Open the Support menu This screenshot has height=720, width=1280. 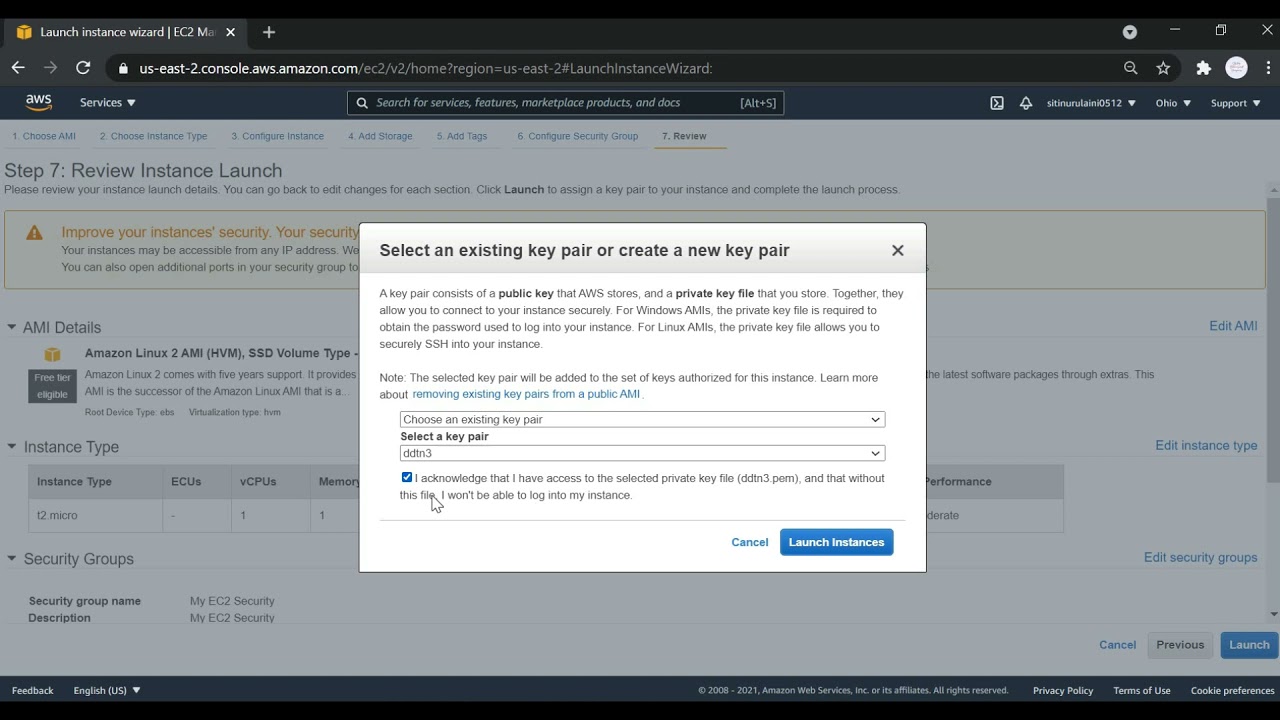(1235, 103)
